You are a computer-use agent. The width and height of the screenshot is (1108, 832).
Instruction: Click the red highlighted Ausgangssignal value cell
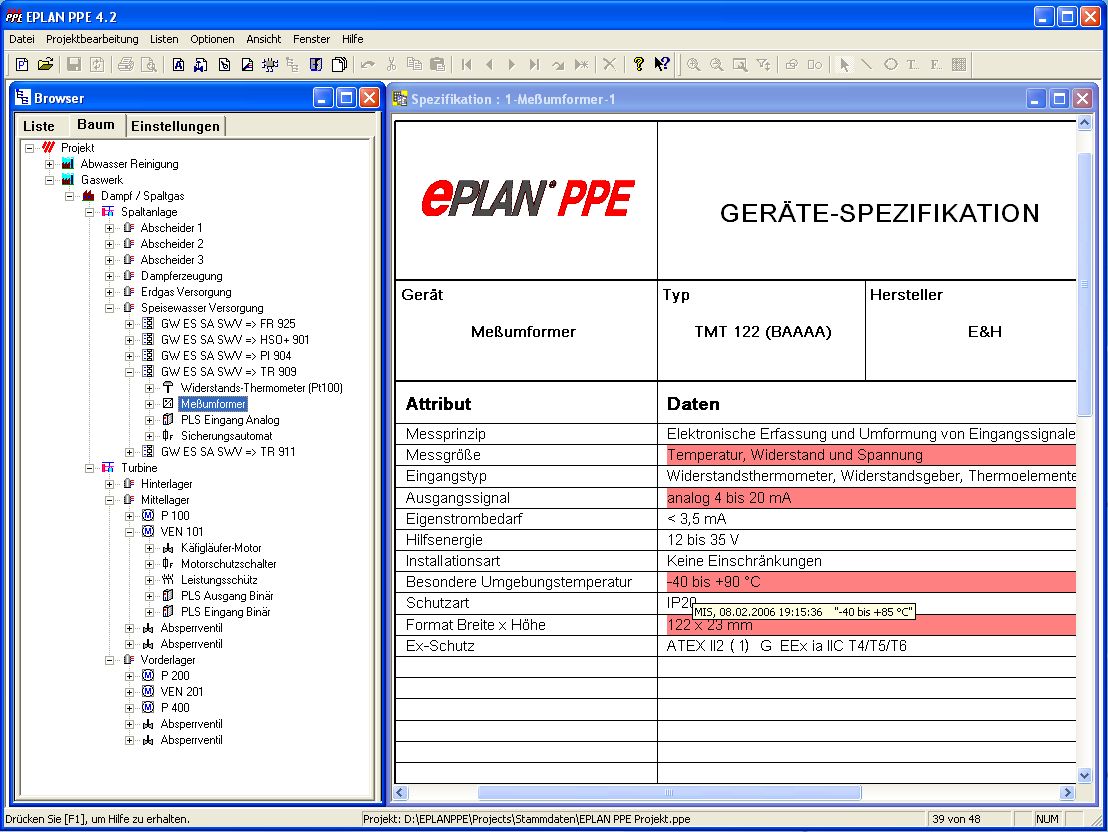coord(870,498)
